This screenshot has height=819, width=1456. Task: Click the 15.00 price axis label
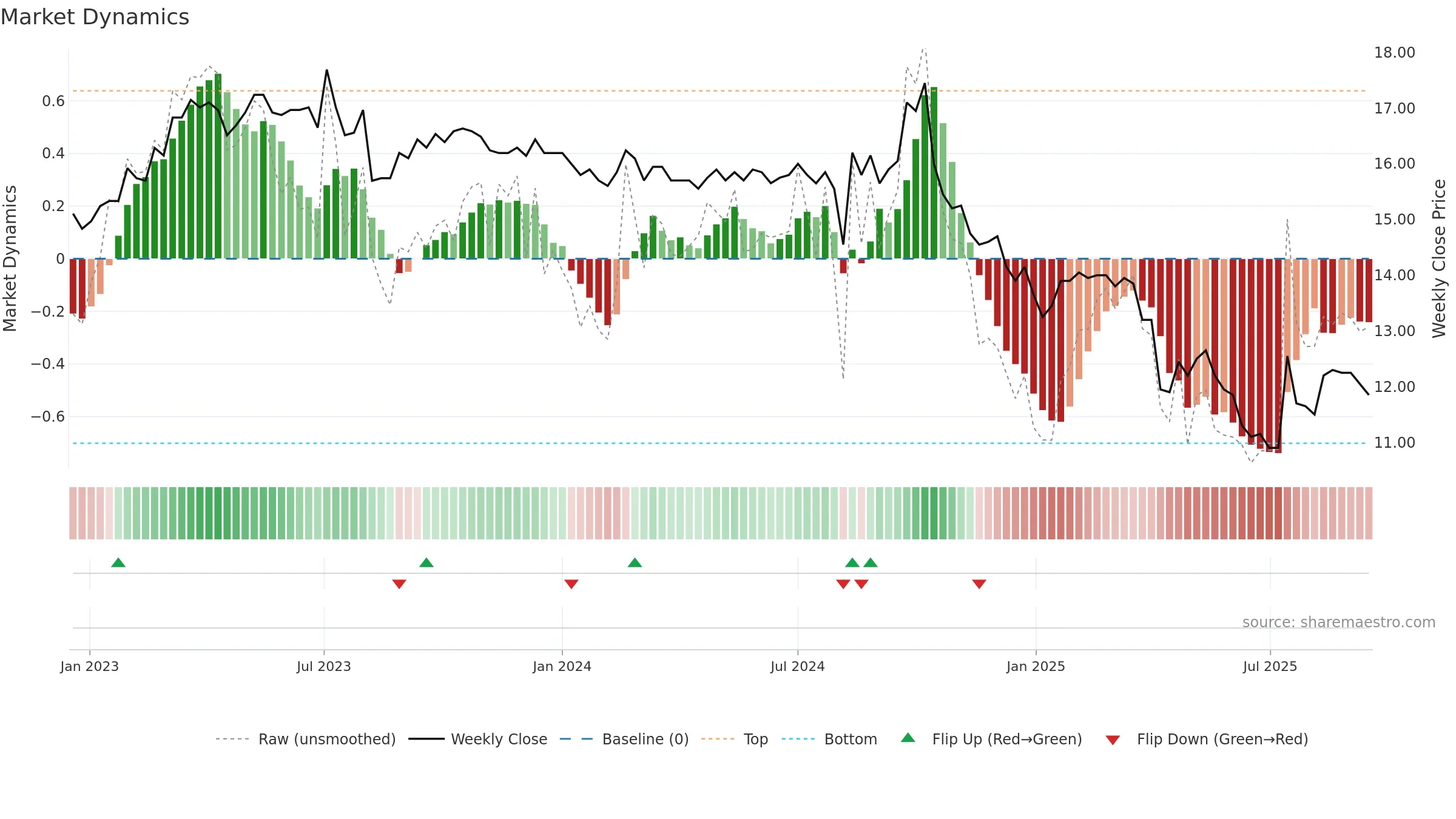coord(1395,220)
